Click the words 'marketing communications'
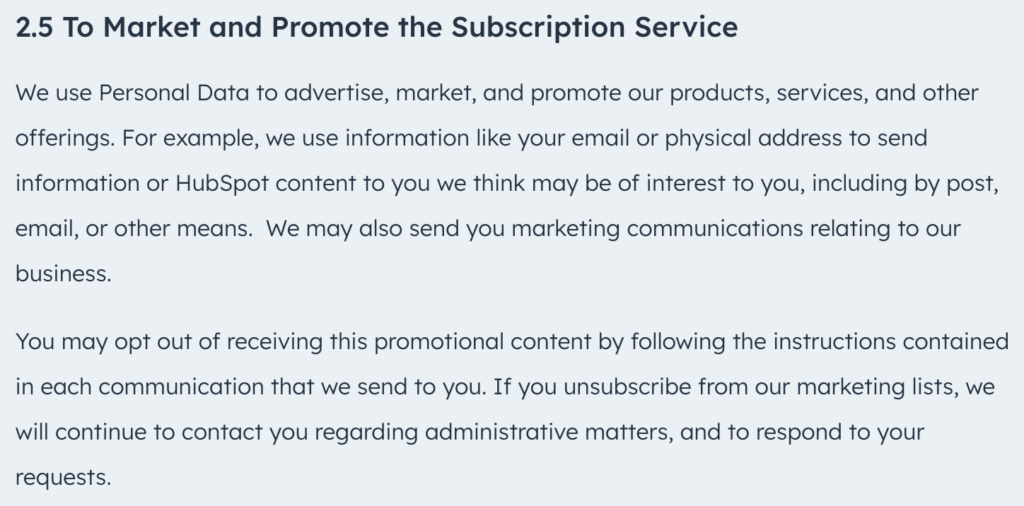This screenshot has width=1024, height=506. click(657, 229)
